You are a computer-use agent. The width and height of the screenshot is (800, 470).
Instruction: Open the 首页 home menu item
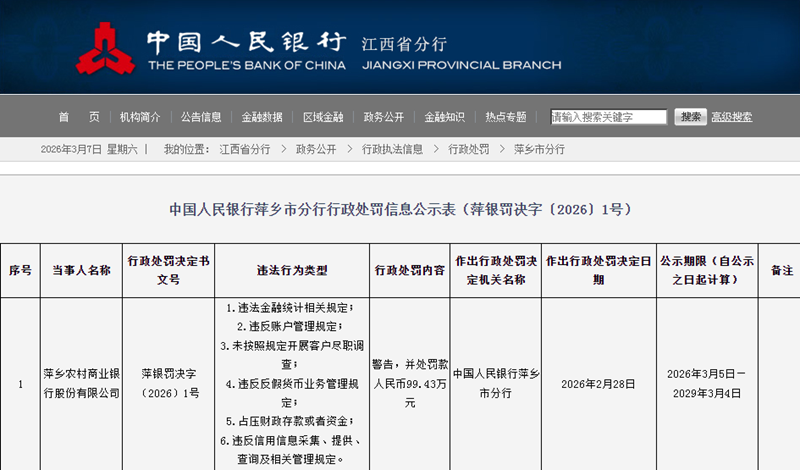point(79,117)
